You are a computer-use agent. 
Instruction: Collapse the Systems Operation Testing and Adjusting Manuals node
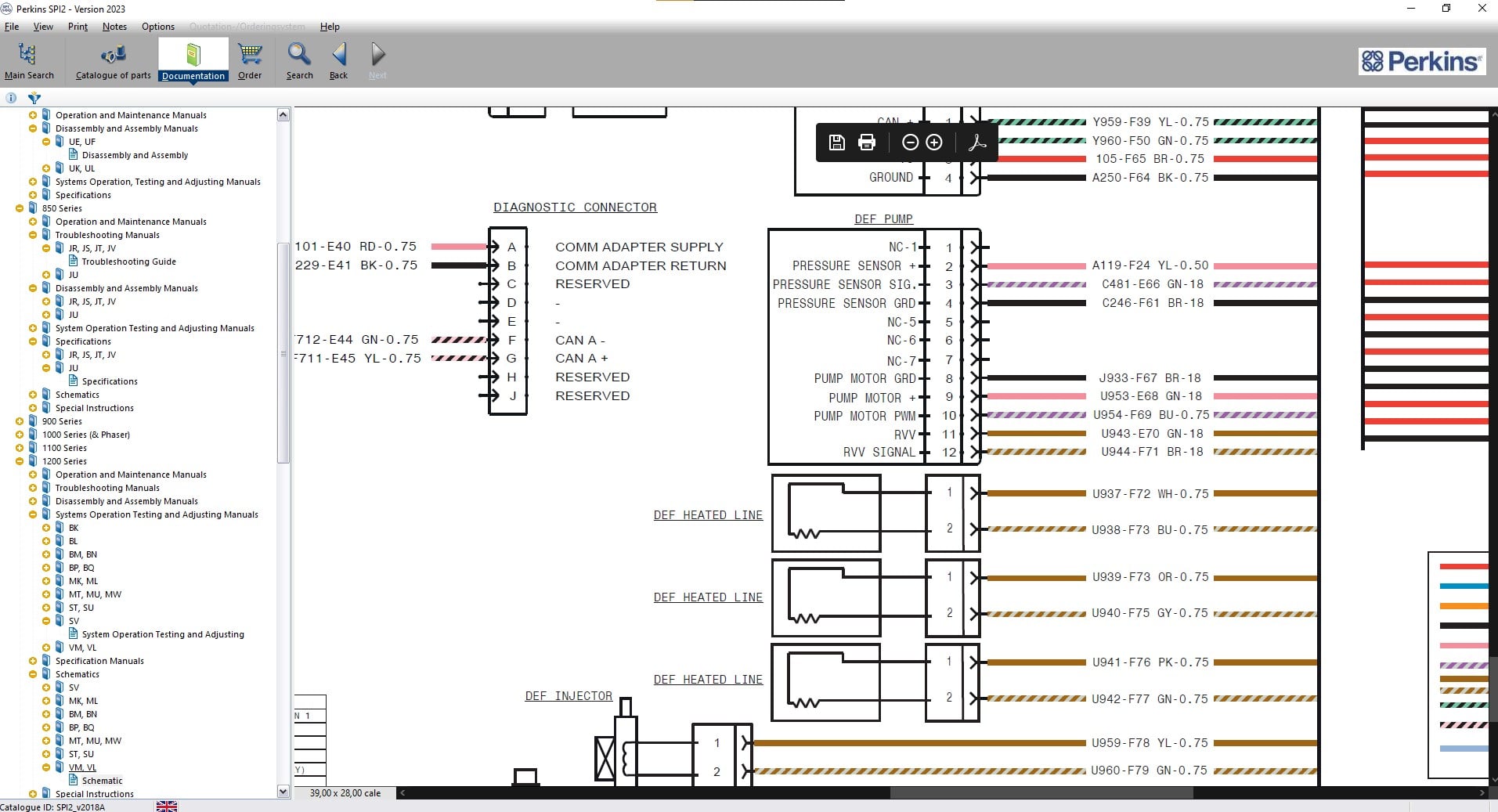point(33,514)
